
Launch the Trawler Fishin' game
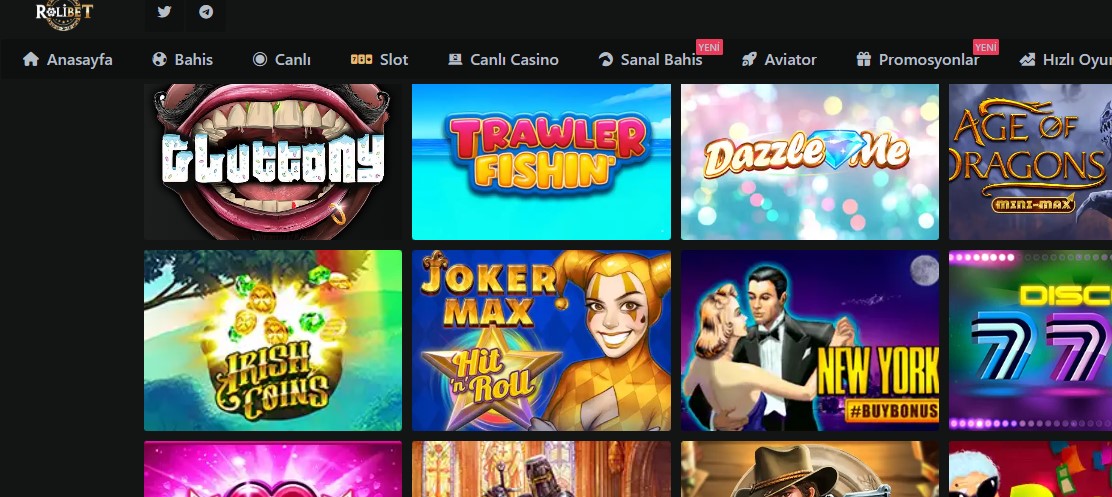541,162
